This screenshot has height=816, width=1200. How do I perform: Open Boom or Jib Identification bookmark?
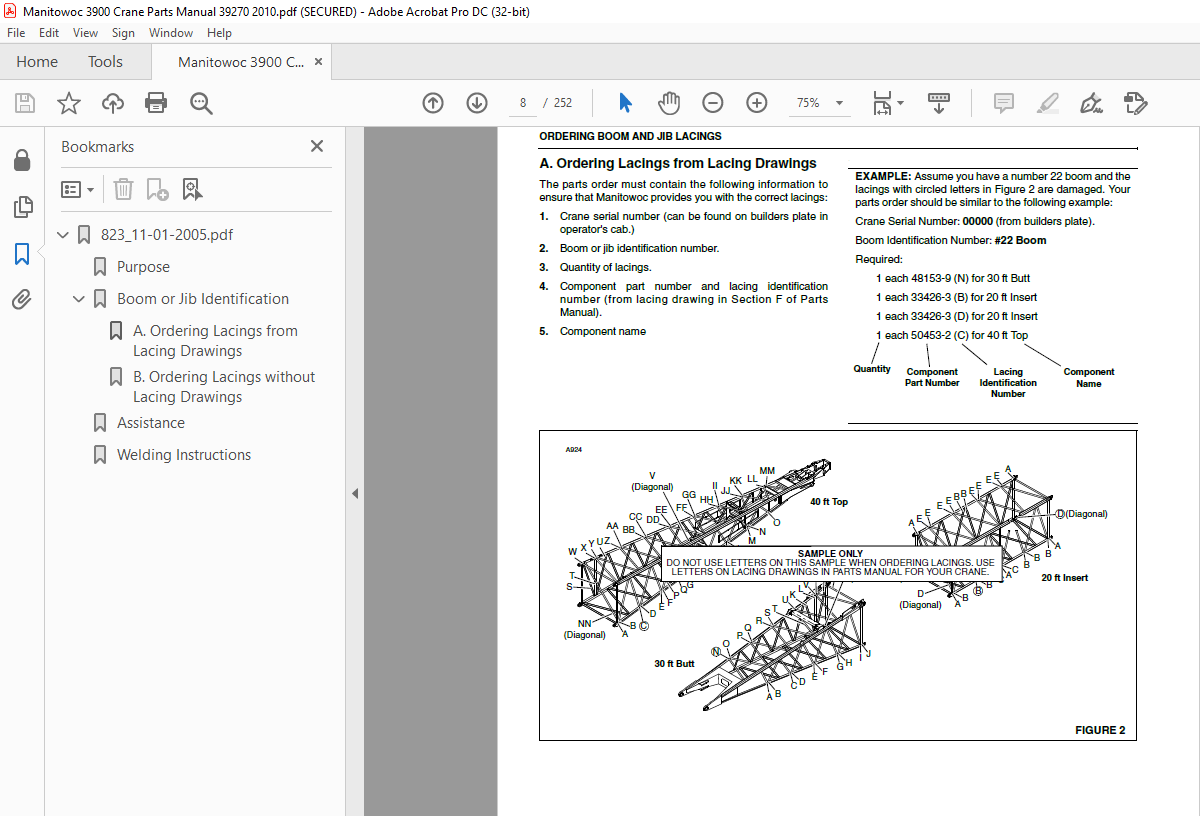click(x=203, y=299)
